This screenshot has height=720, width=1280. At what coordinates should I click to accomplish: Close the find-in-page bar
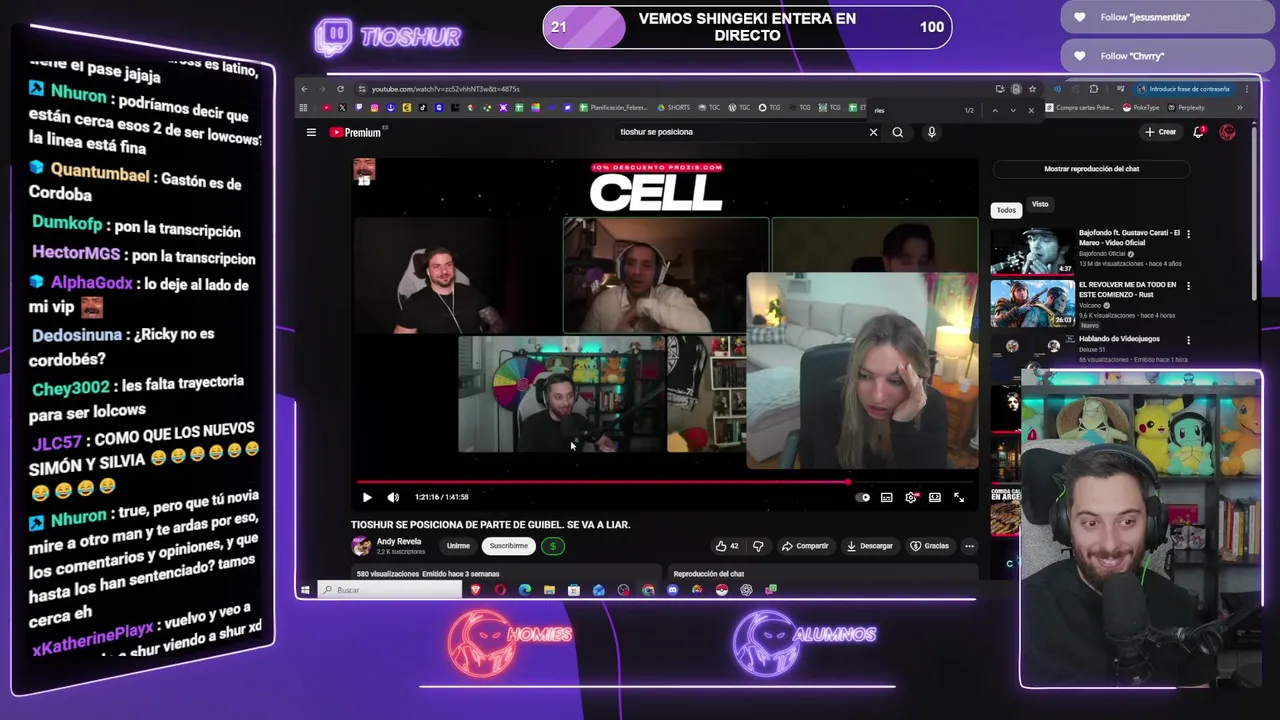pos(1031,110)
